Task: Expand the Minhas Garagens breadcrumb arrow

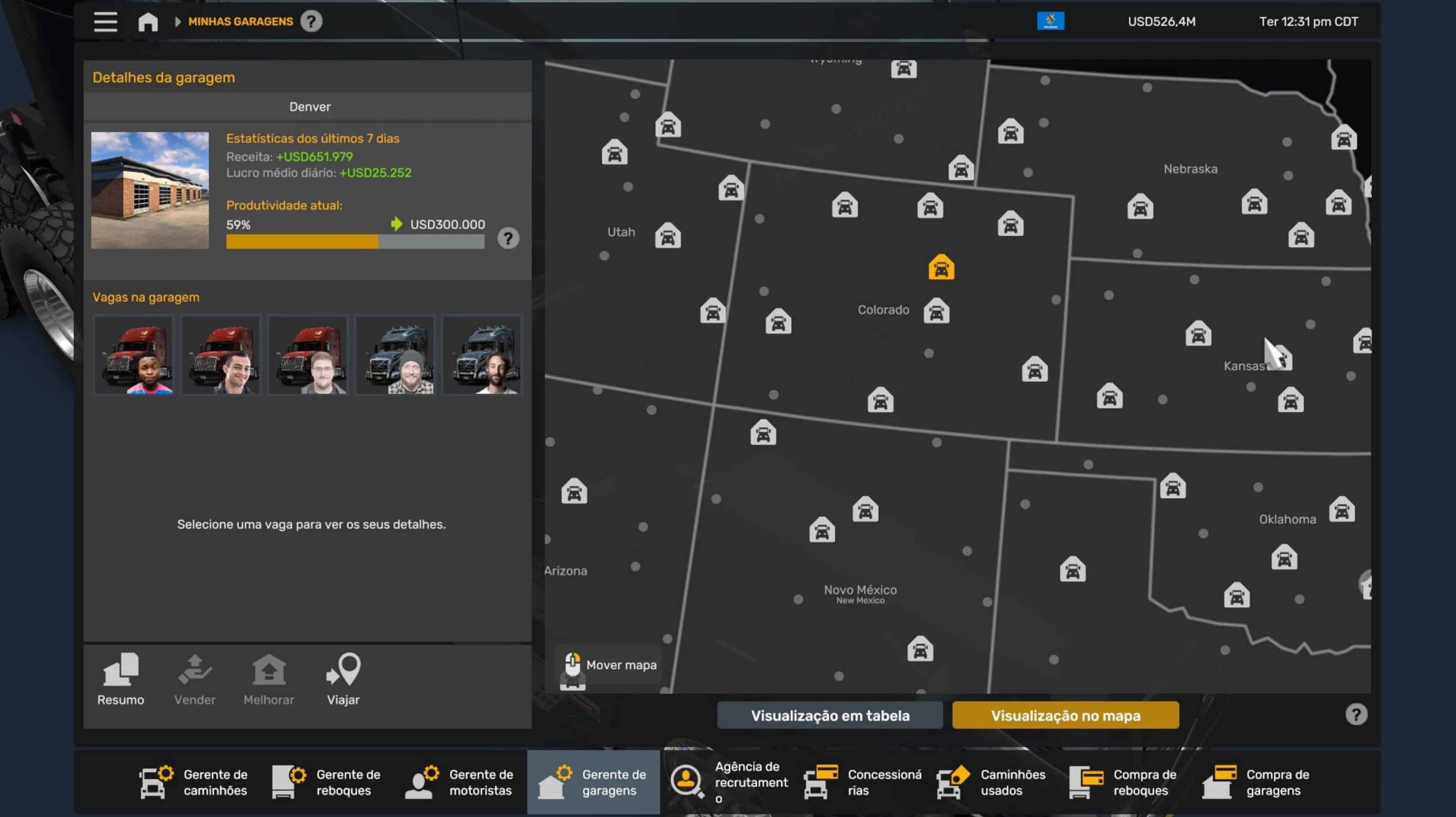Action: pos(178,21)
